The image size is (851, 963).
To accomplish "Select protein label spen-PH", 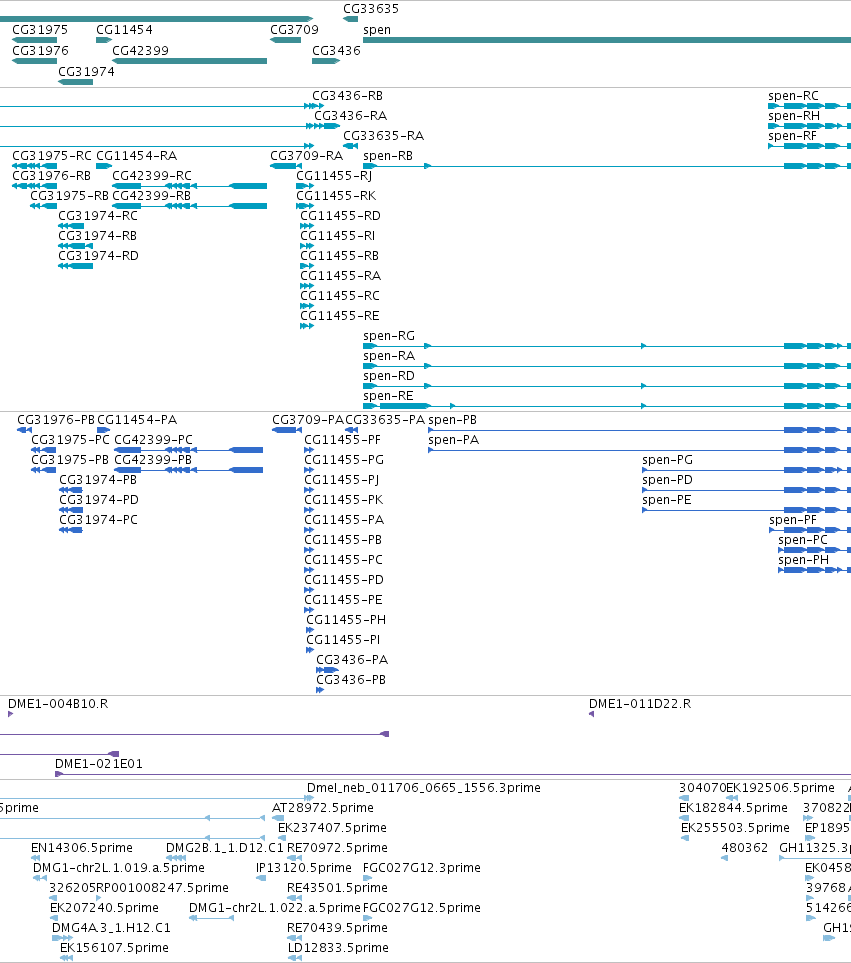I will click(x=803, y=560).
